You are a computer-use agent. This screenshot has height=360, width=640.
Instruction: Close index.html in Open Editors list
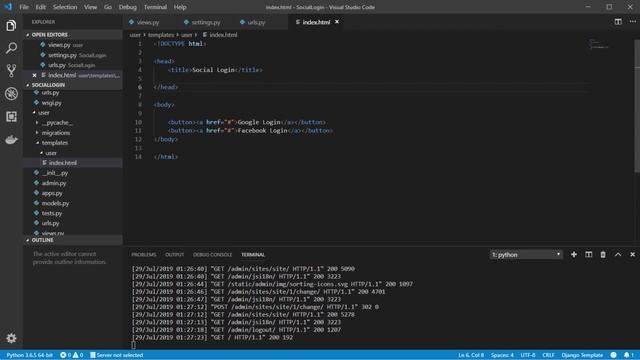pyautogui.click(x=34, y=76)
